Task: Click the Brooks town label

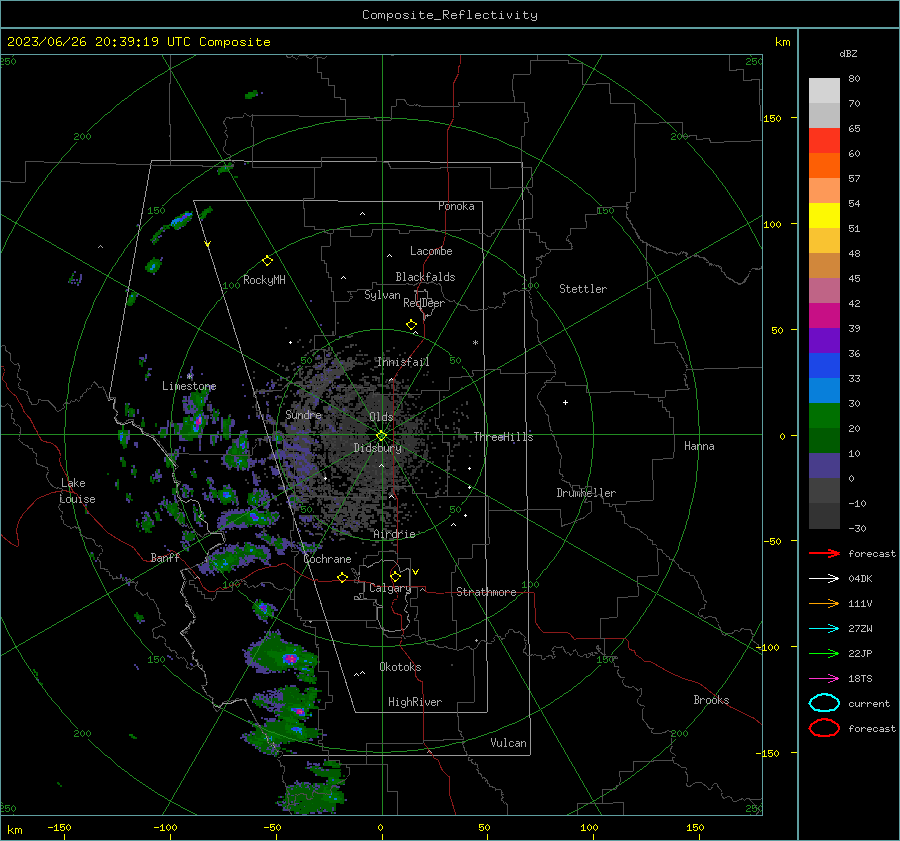Action: coord(711,700)
